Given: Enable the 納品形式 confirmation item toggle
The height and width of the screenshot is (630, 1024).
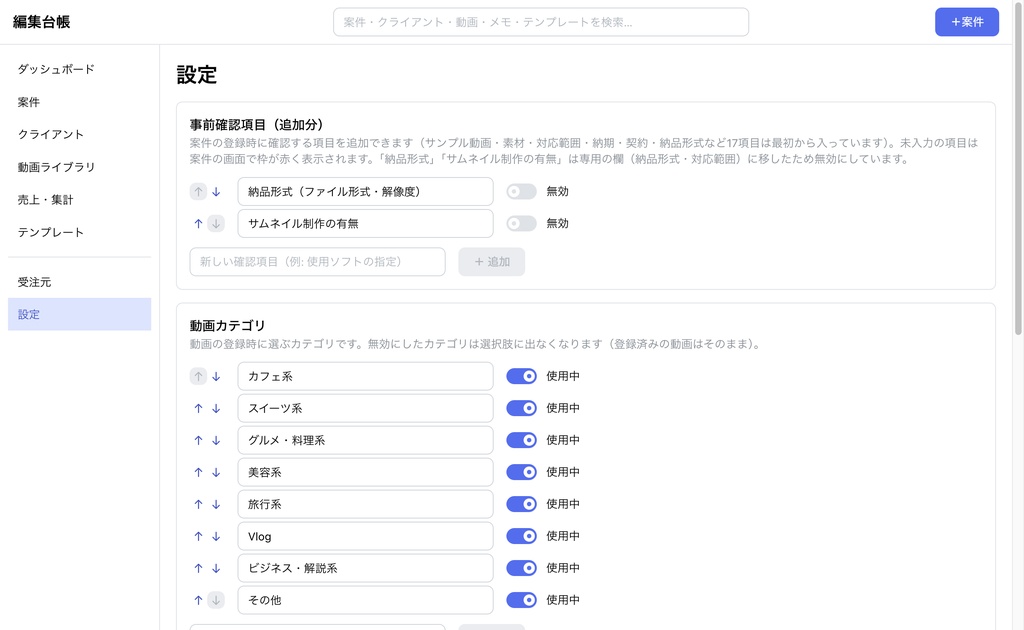Looking at the screenshot, I should point(521,191).
